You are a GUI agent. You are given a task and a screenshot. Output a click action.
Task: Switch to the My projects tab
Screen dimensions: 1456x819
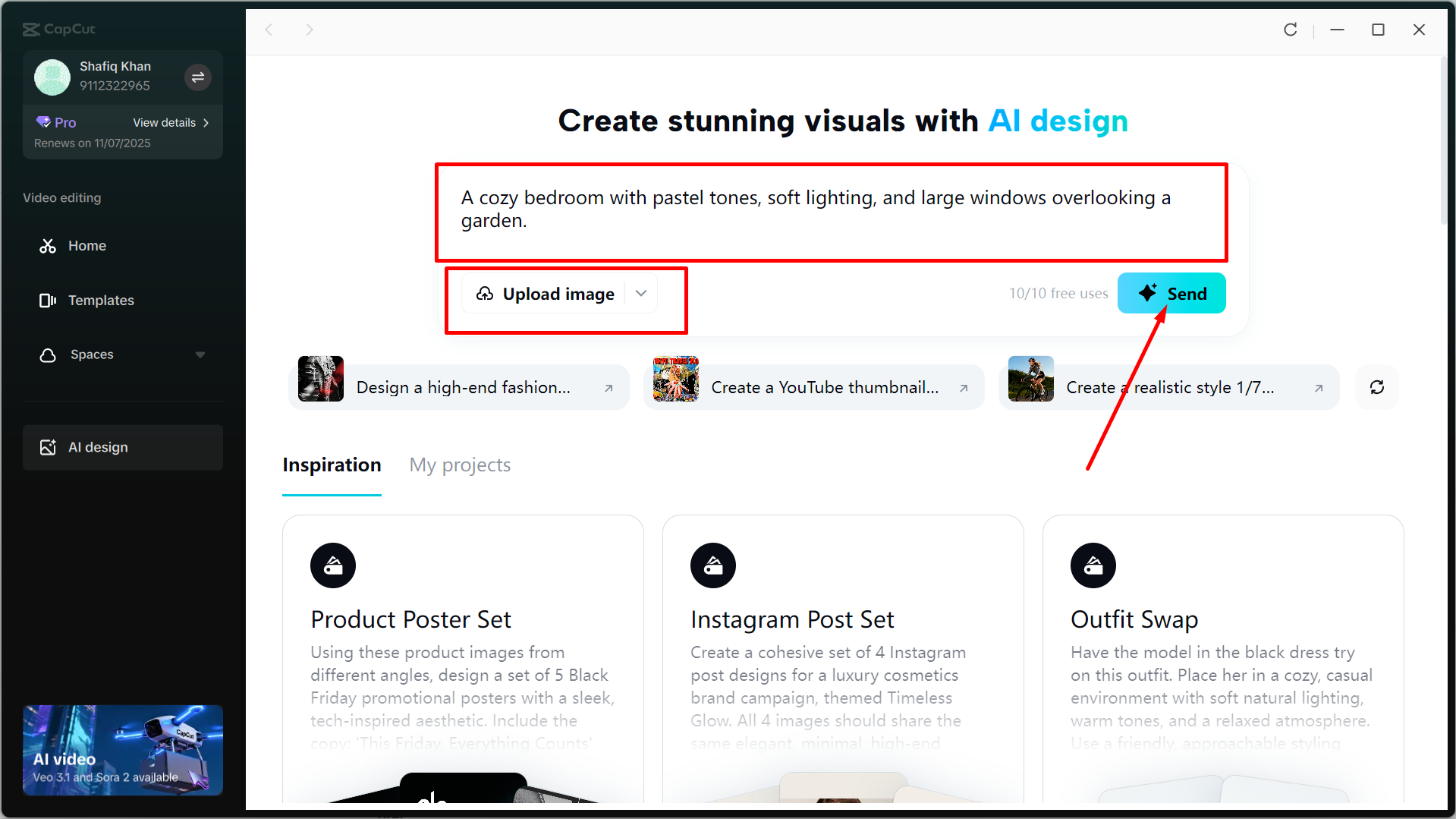[460, 465]
